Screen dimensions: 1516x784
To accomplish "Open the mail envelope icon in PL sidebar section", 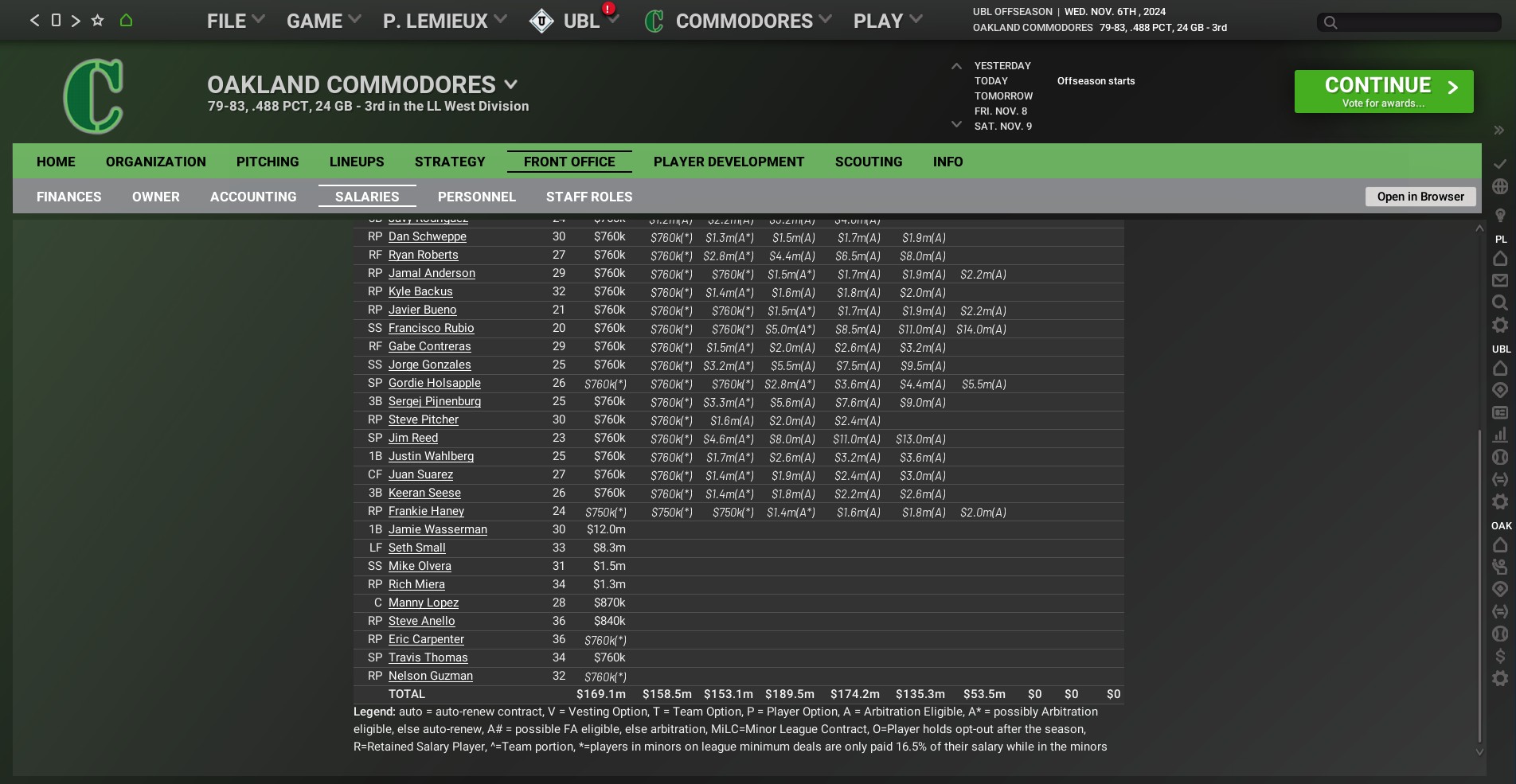I will click(1500, 280).
